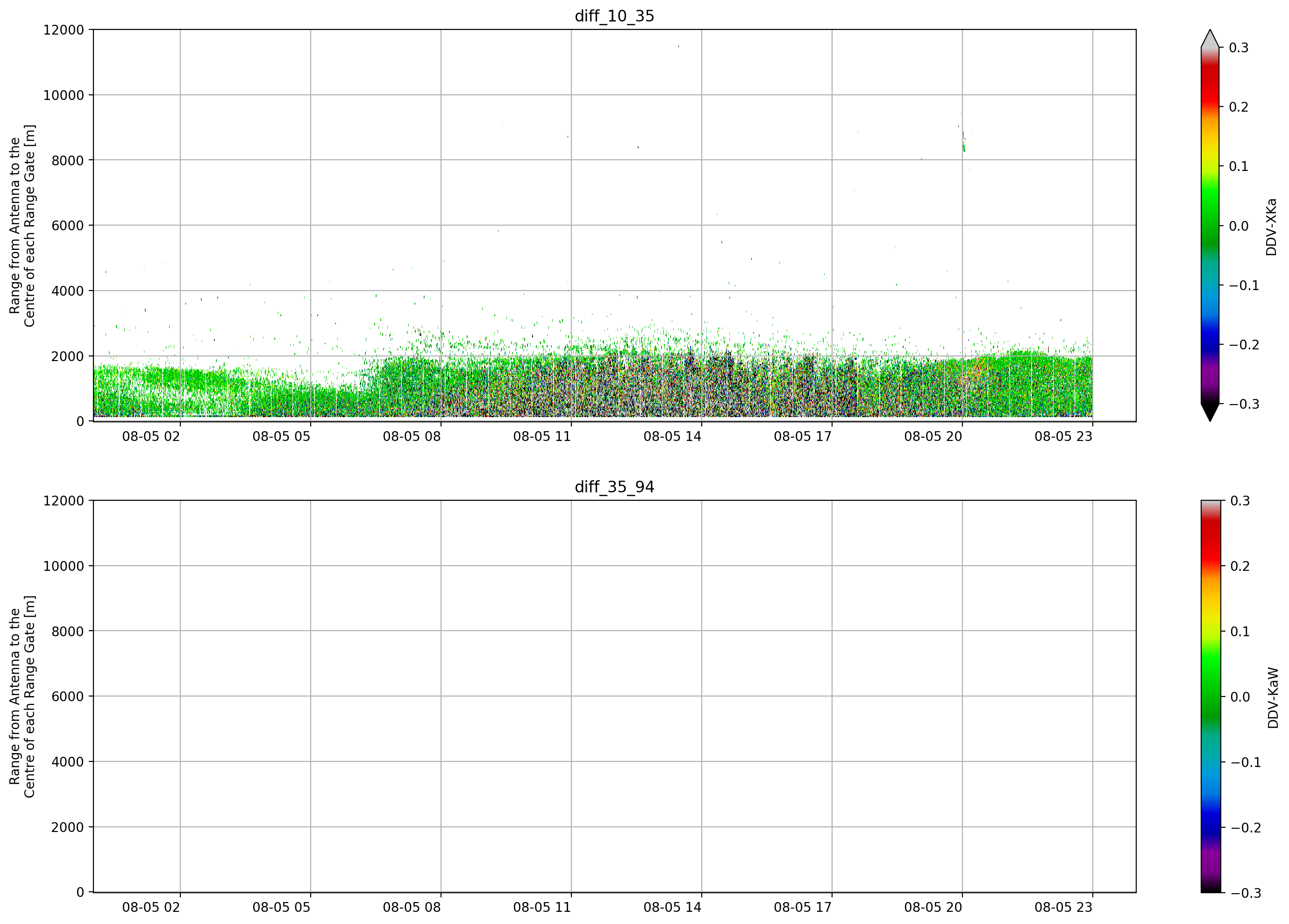Click "08-05 14" tick under diff_35_94 plot
Screen dimensions: 1289x924
(x=672, y=908)
